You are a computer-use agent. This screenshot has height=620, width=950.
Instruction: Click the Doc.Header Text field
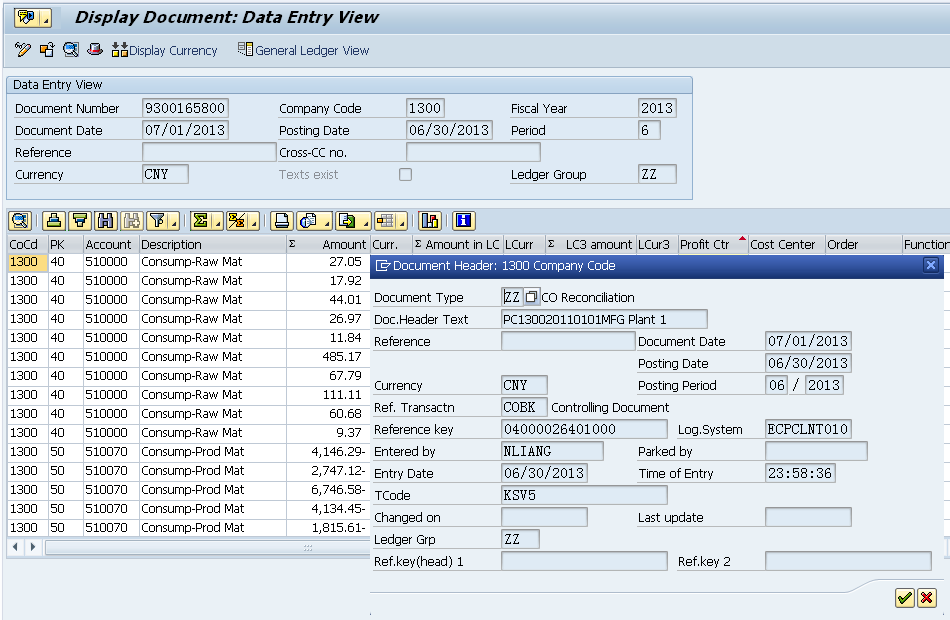603,319
